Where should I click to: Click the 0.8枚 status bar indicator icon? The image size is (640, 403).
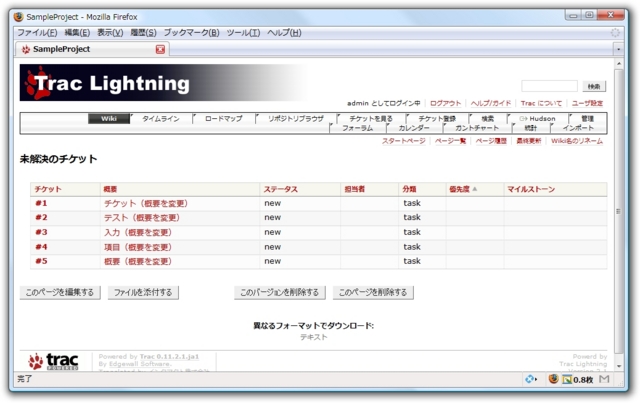coord(567,380)
